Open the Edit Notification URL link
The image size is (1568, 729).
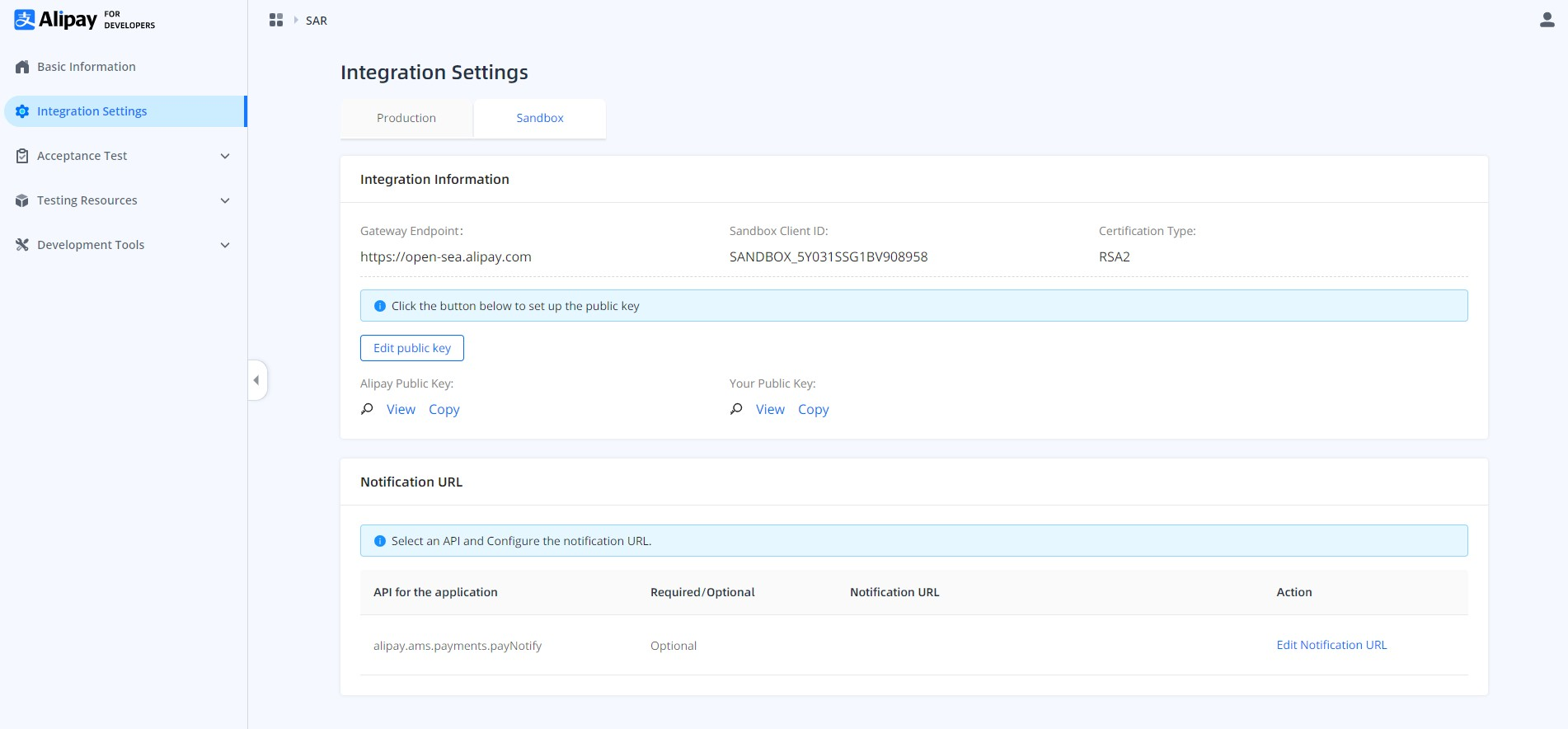1331,645
